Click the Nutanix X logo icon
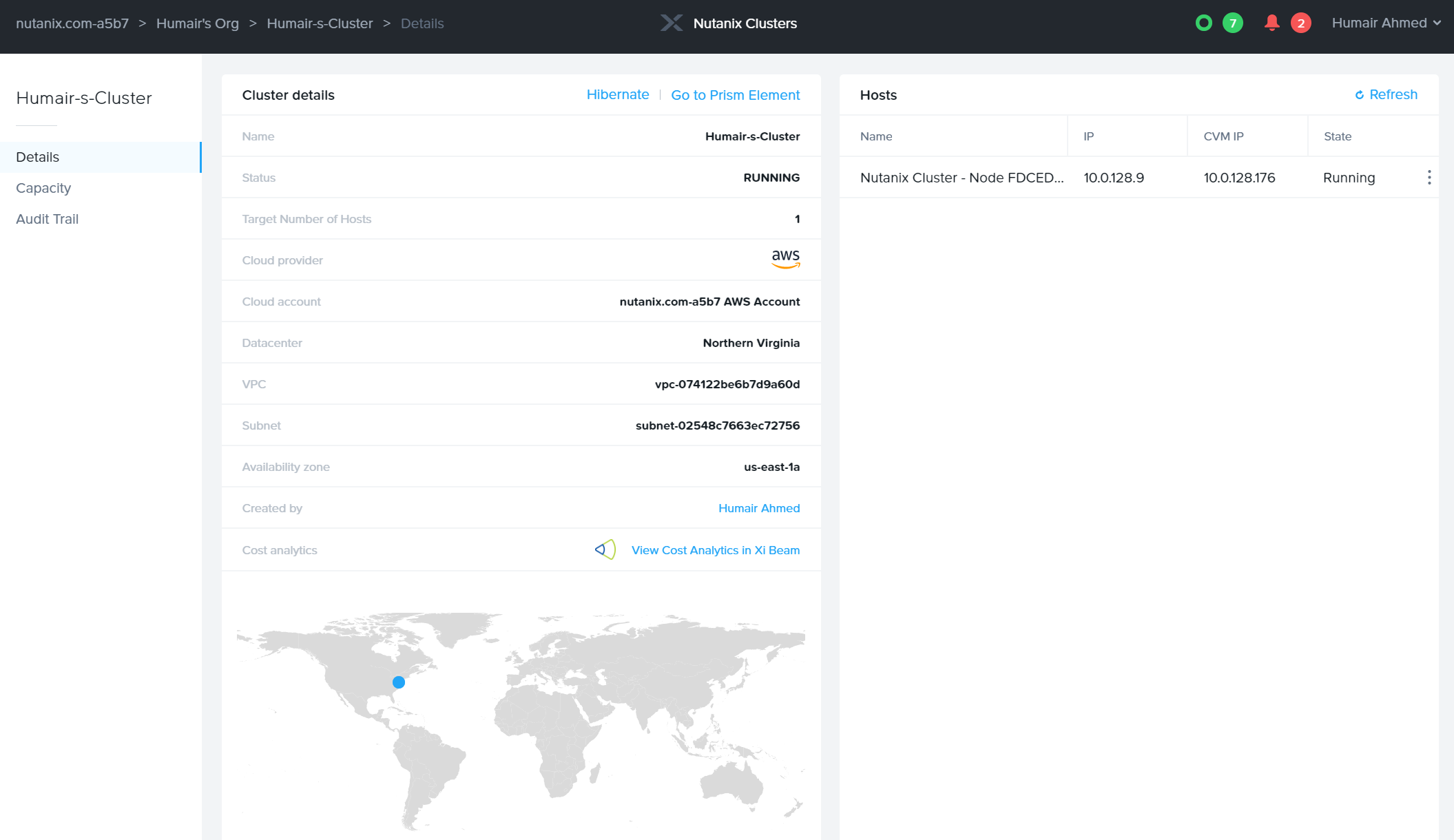The image size is (1454, 840). point(672,23)
